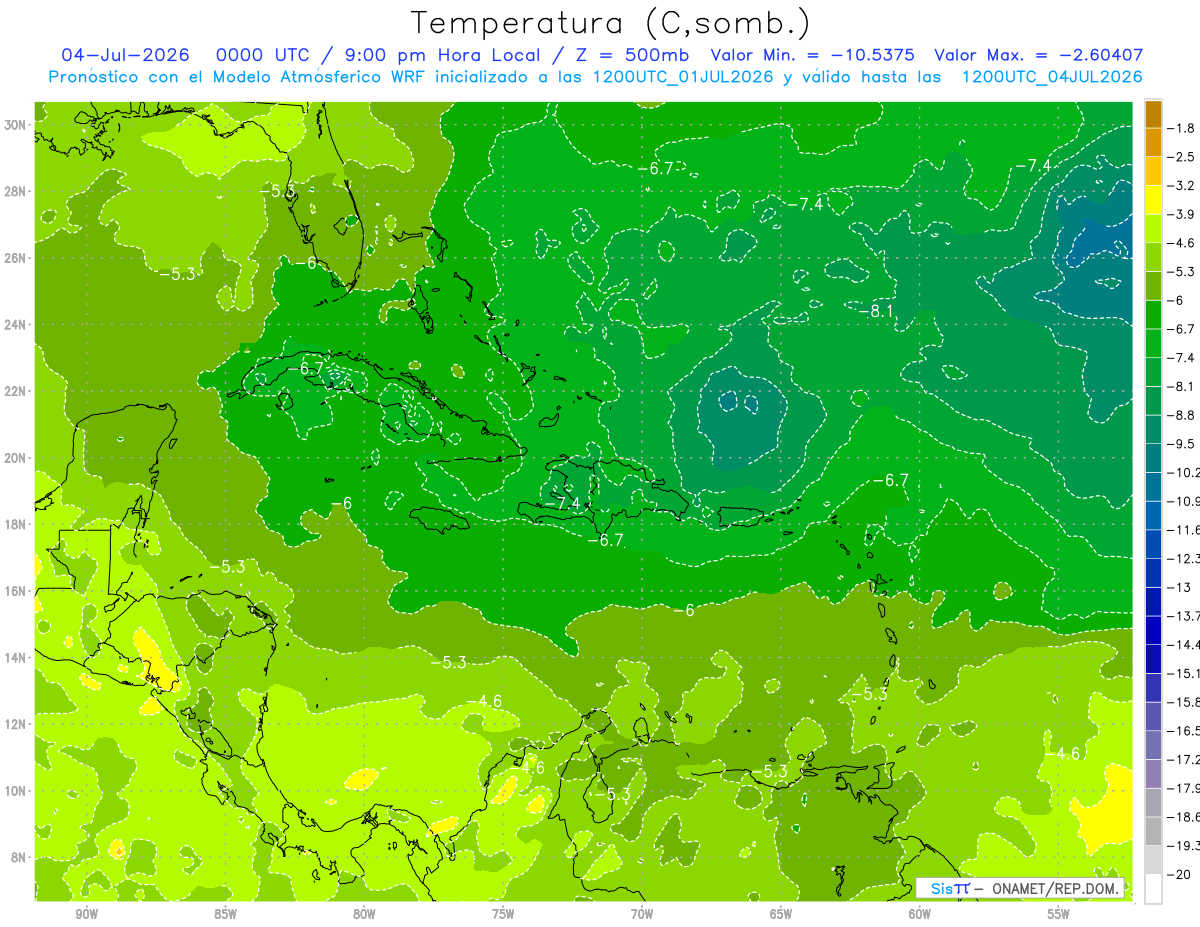Viewport: 1200px width, 927px height.
Task: Click the legend value '-15.8'
Action: [1184, 702]
